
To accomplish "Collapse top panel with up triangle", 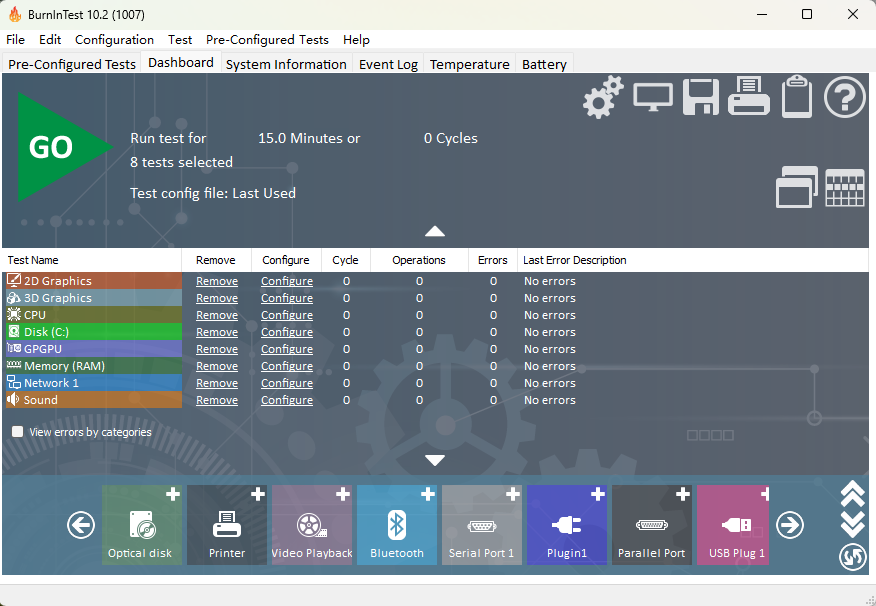I will (x=435, y=231).
